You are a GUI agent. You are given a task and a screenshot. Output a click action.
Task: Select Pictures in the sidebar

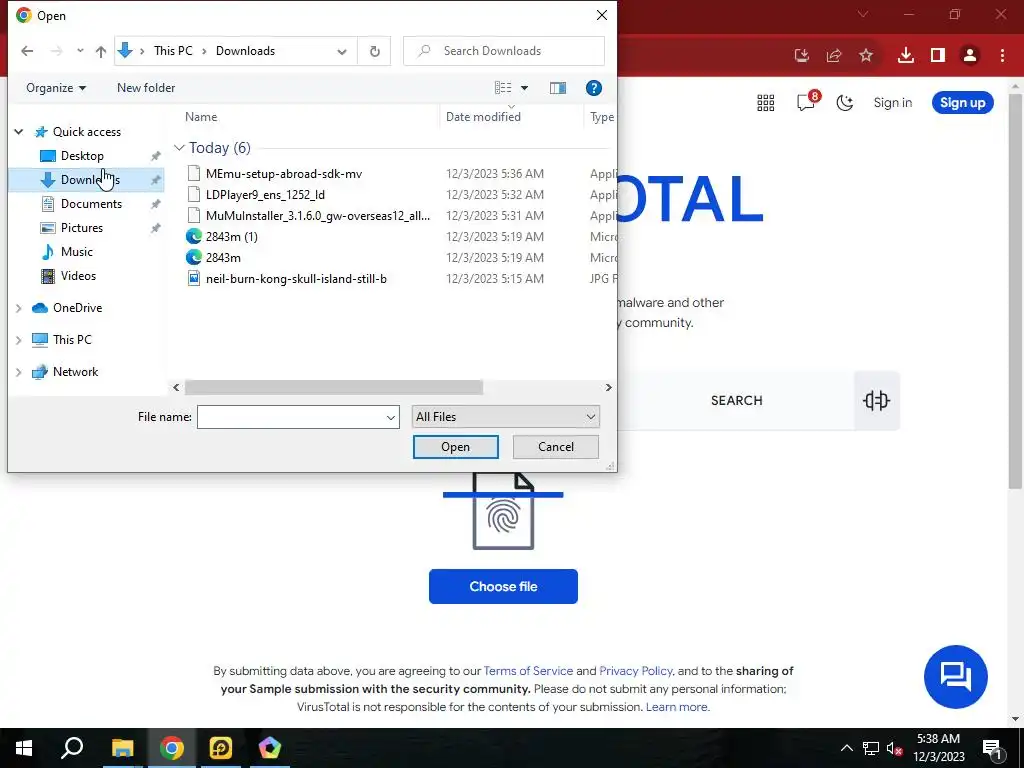point(82,228)
